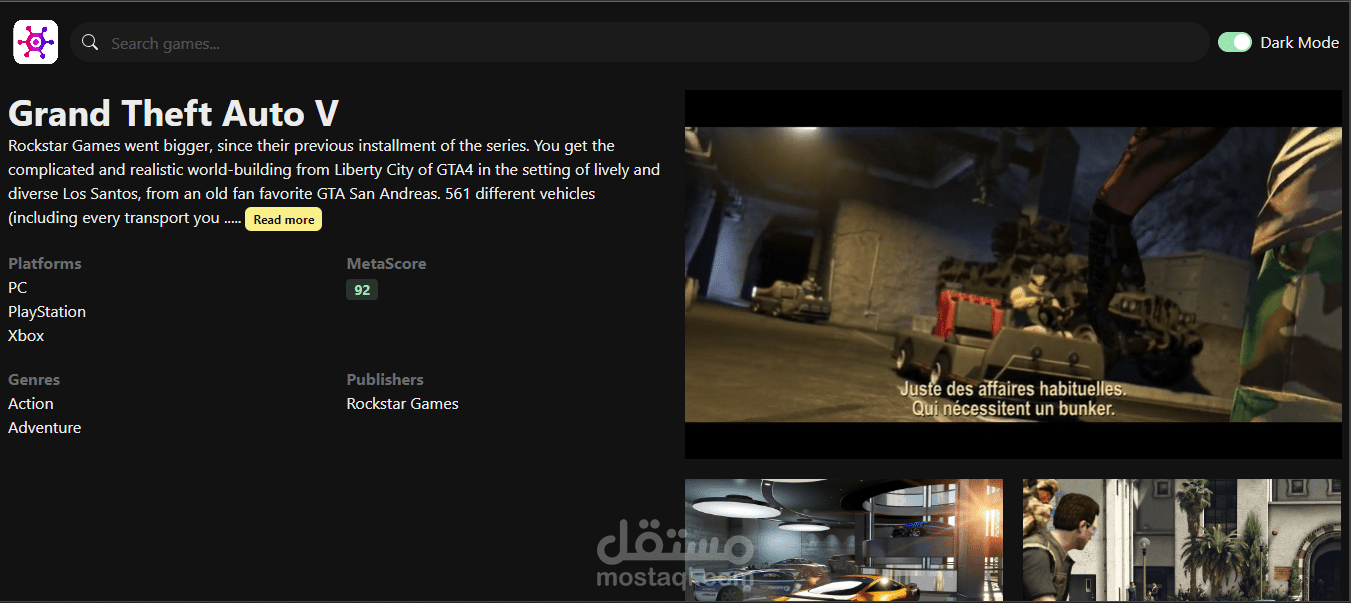This screenshot has height=603, width=1351.
Task: Click the Read more button
Action: pyautogui.click(x=283, y=219)
